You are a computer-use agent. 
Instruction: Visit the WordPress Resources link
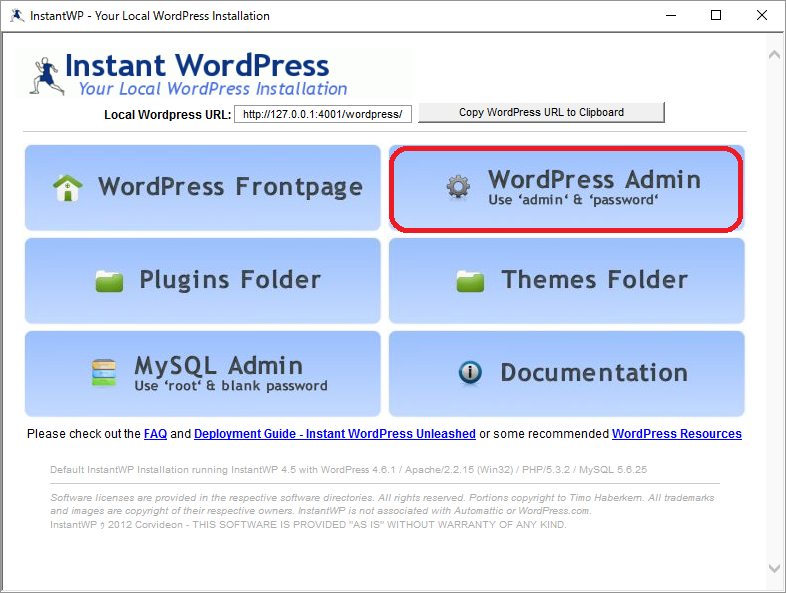pyautogui.click(x=677, y=434)
